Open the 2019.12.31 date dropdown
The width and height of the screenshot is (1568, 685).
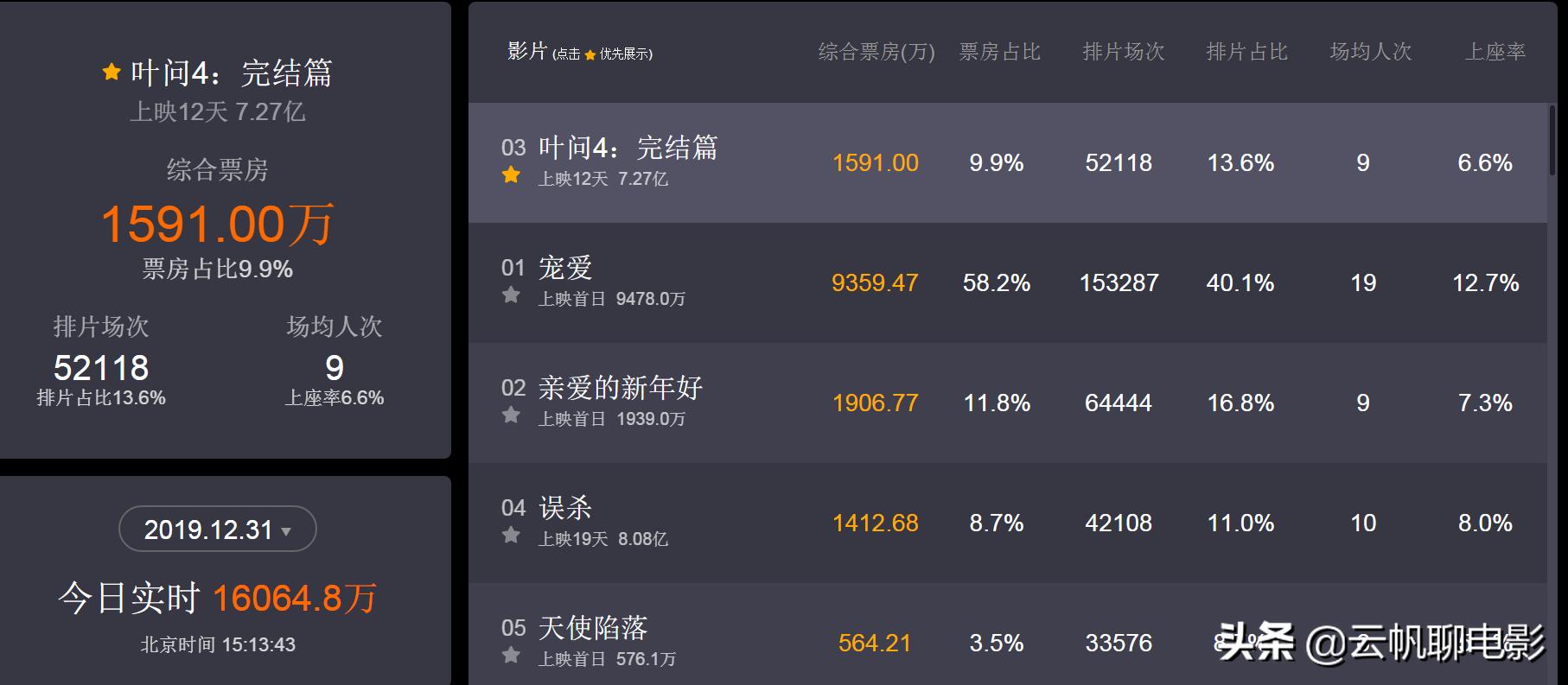(x=215, y=529)
